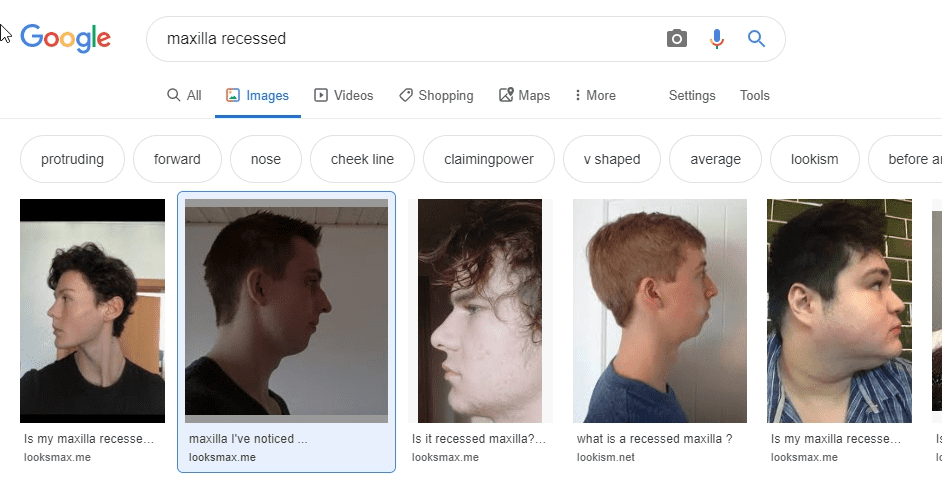Apply the 'claimingpower' filter chip
The height and width of the screenshot is (484, 942).
click(489, 159)
